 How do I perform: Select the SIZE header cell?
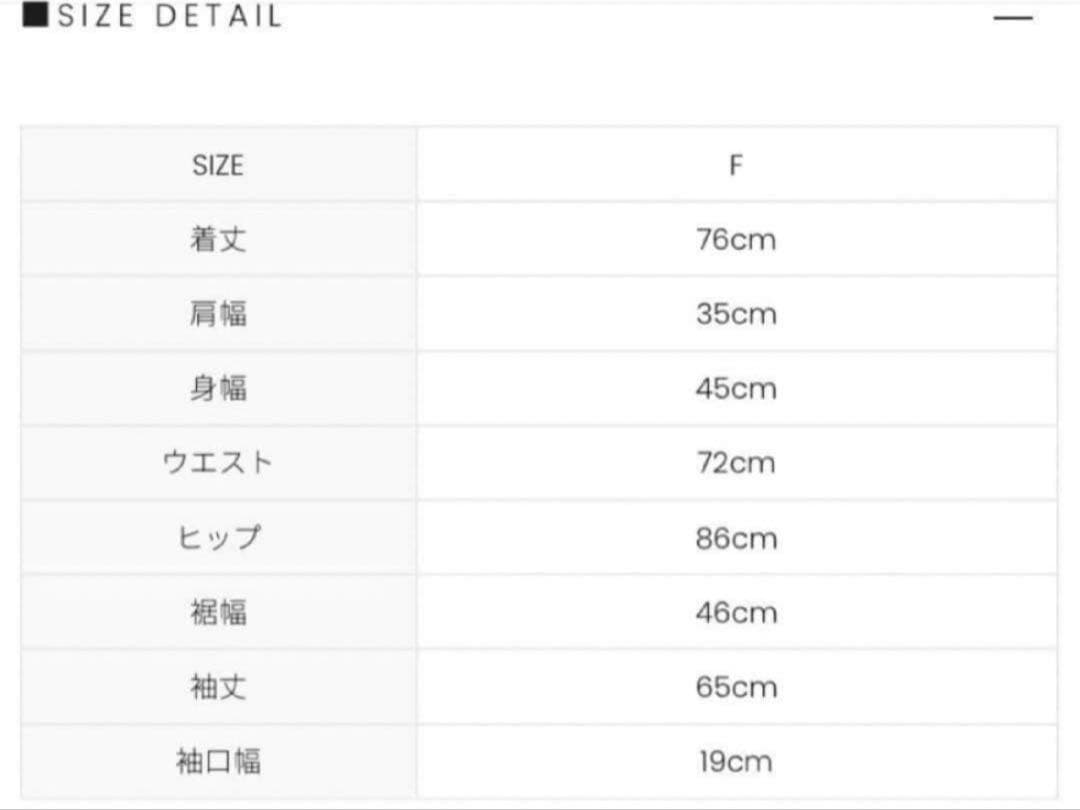[x=218, y=165]
